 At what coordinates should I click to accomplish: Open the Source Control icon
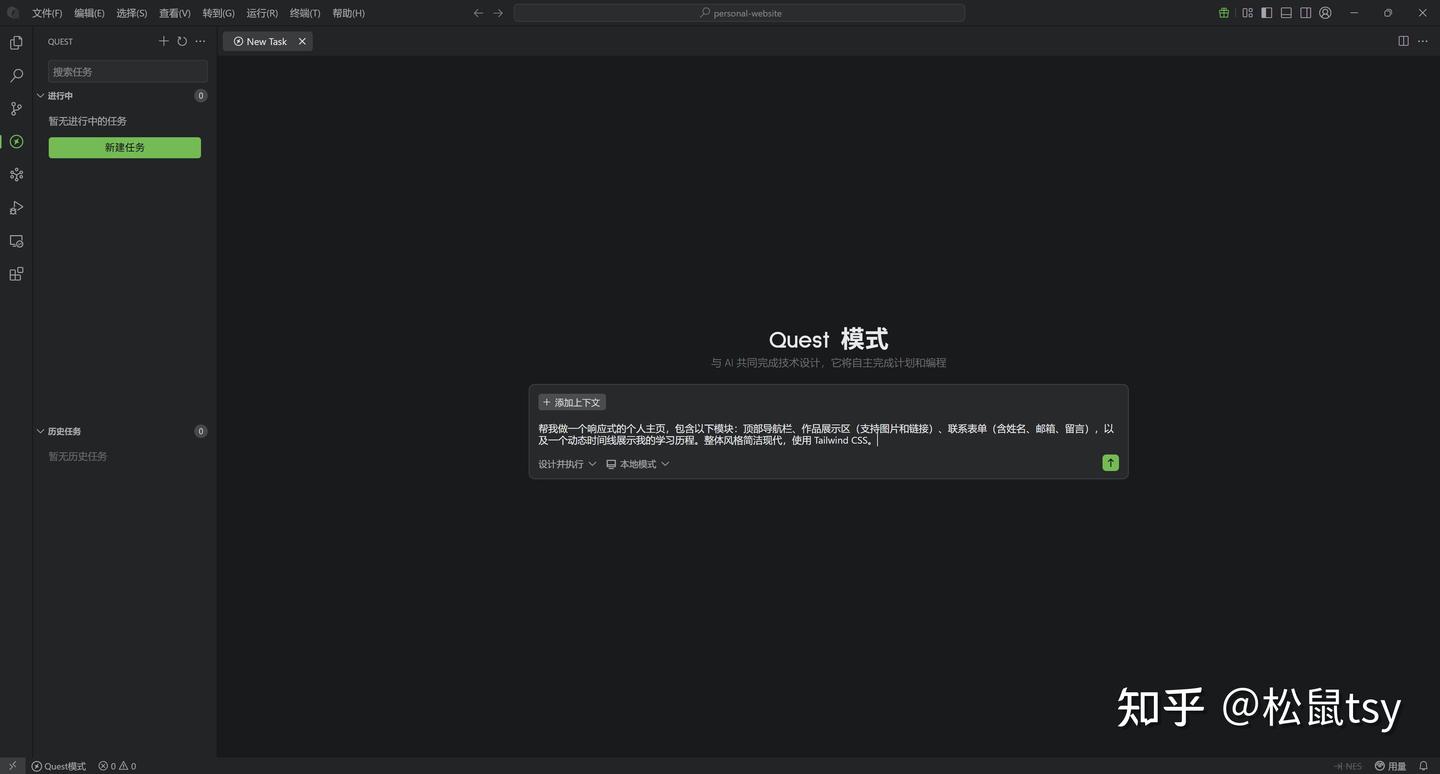[x=16, y=109]
